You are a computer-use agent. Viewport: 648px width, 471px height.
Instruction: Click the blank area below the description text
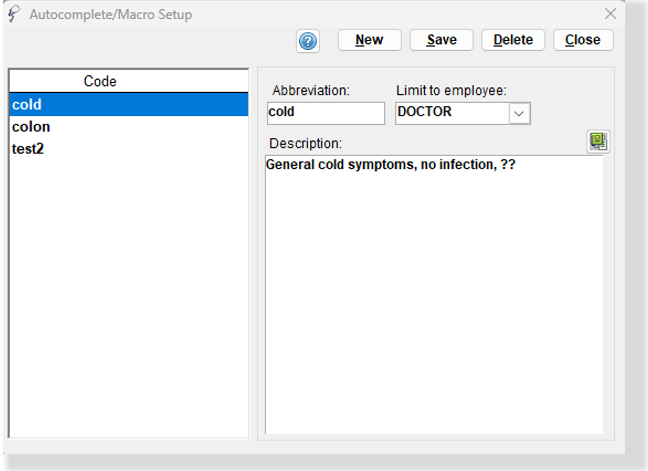[x=433, y=300]
